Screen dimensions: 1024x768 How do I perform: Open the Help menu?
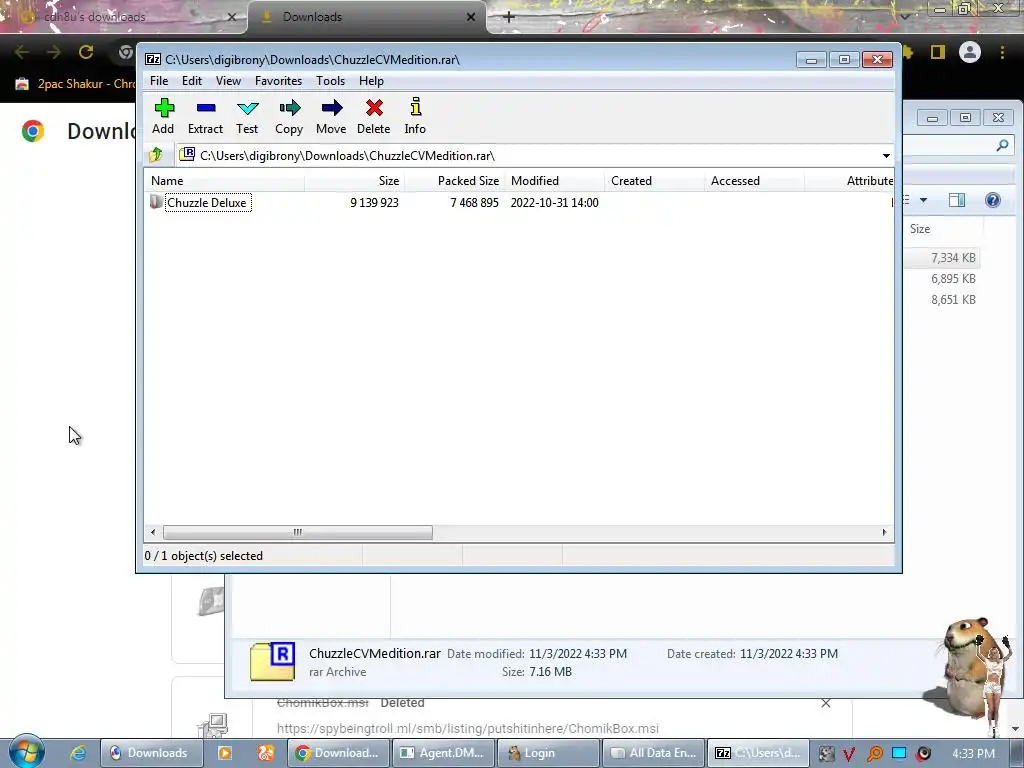(x=371, y=81)
